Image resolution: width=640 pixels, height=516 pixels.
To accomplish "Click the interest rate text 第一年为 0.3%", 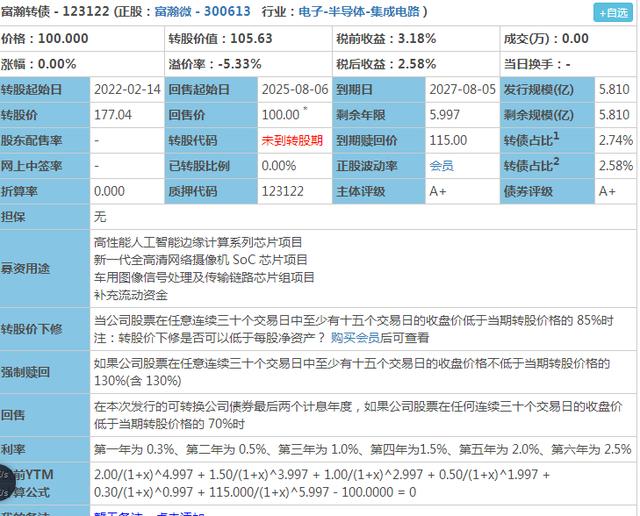I will click(134, 449).
